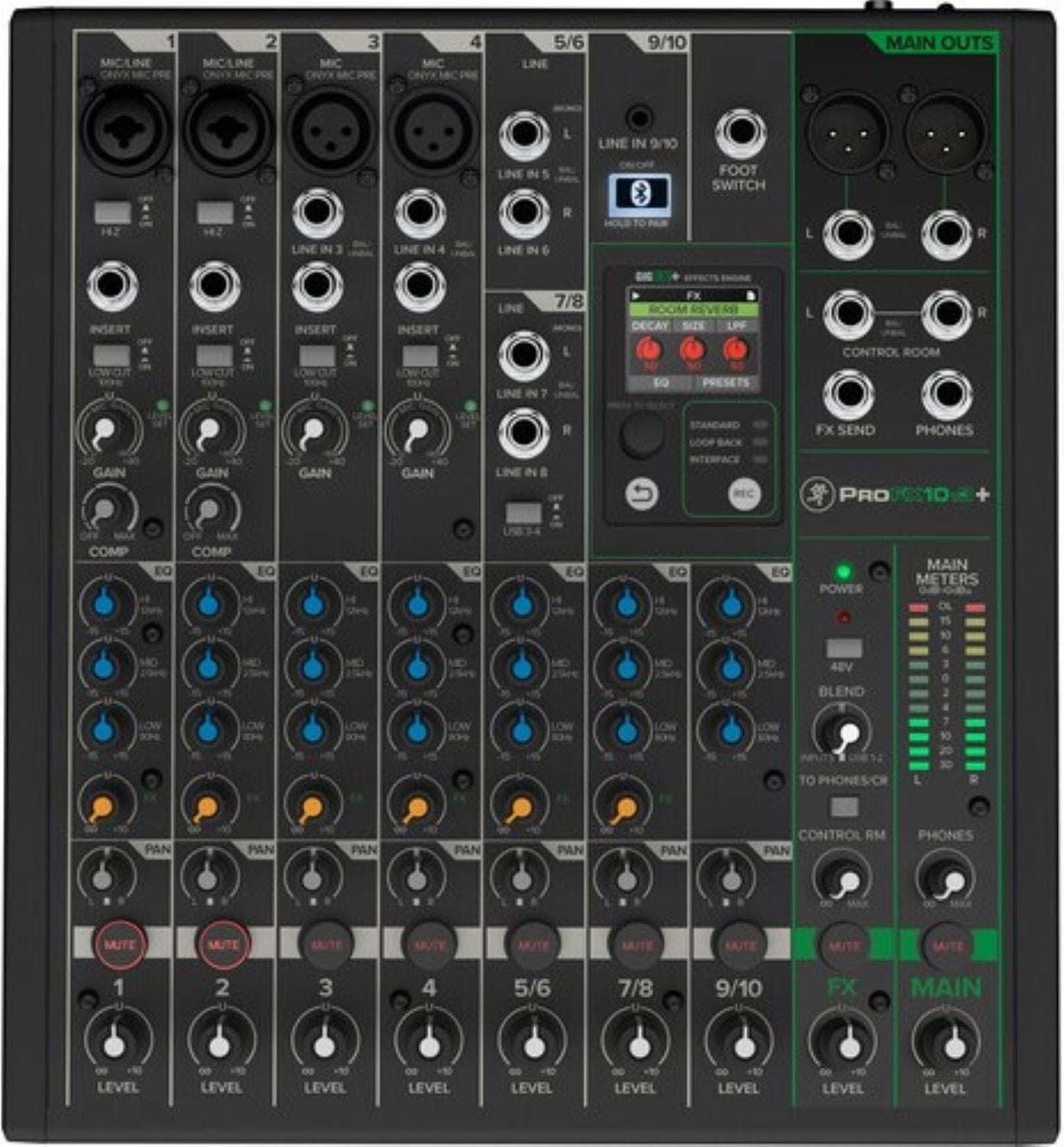Open the EQ tab on display
The width and height of the screenshot is (1064, 1147).
click(661, 382)
